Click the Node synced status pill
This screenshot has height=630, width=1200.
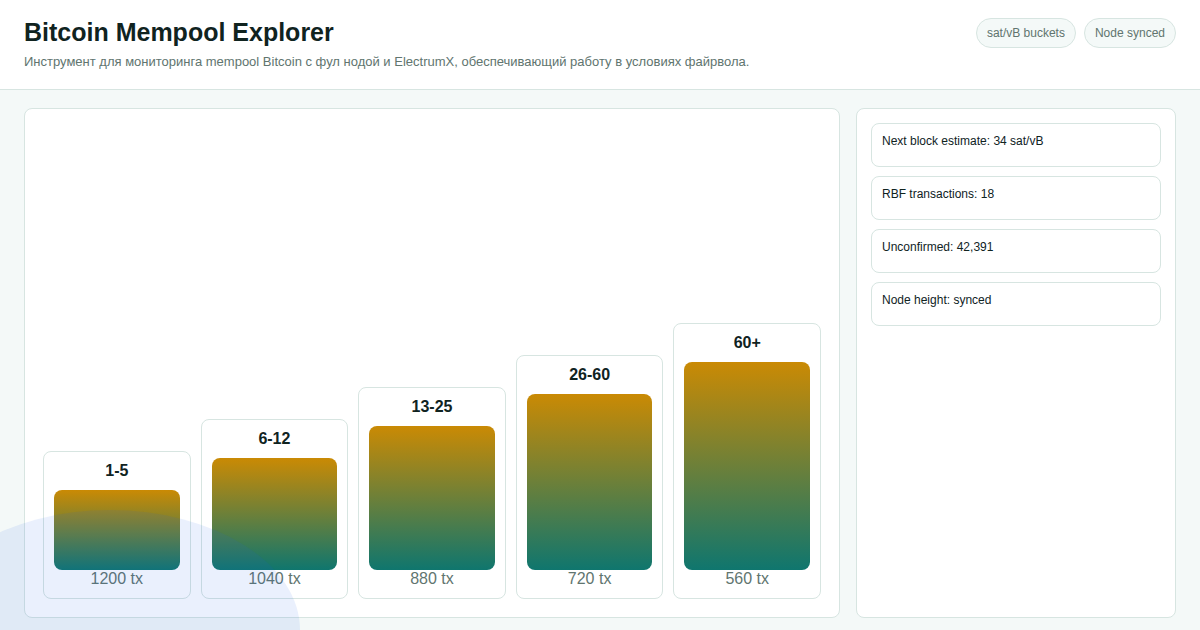1130,33
